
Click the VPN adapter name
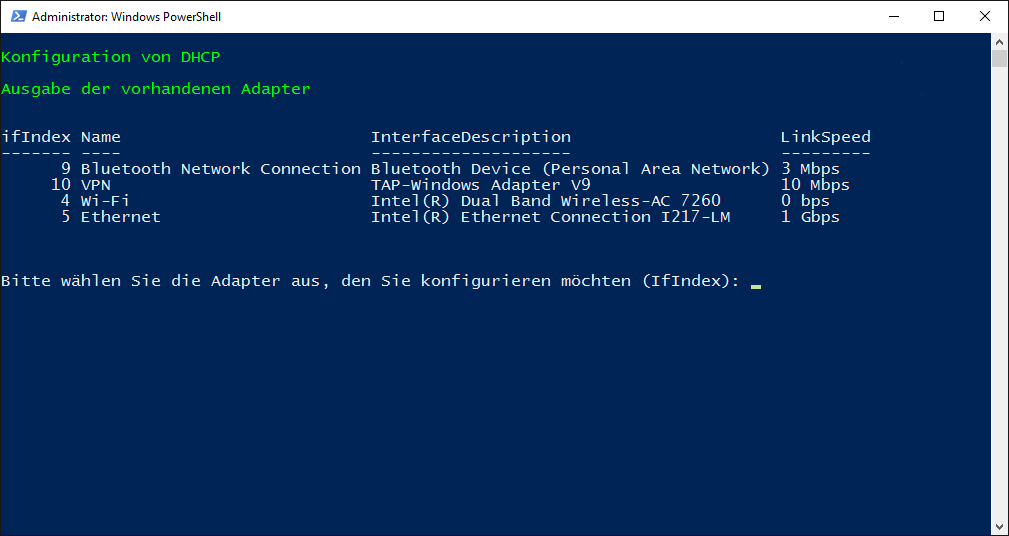click(x=95, y=185)
